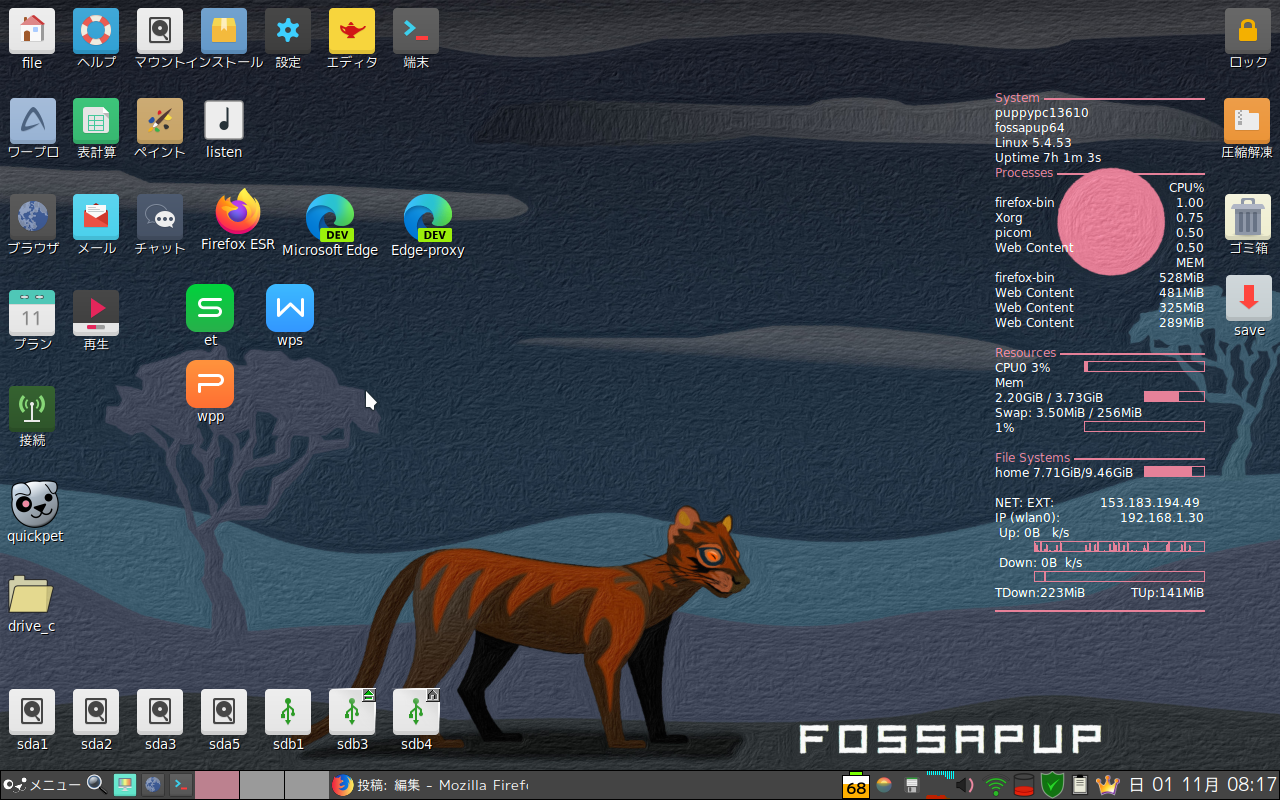The height and width of the screenshot is (800, 1280).
Task: Toggle the green shield firewall applet
Action: [1050, 785]
